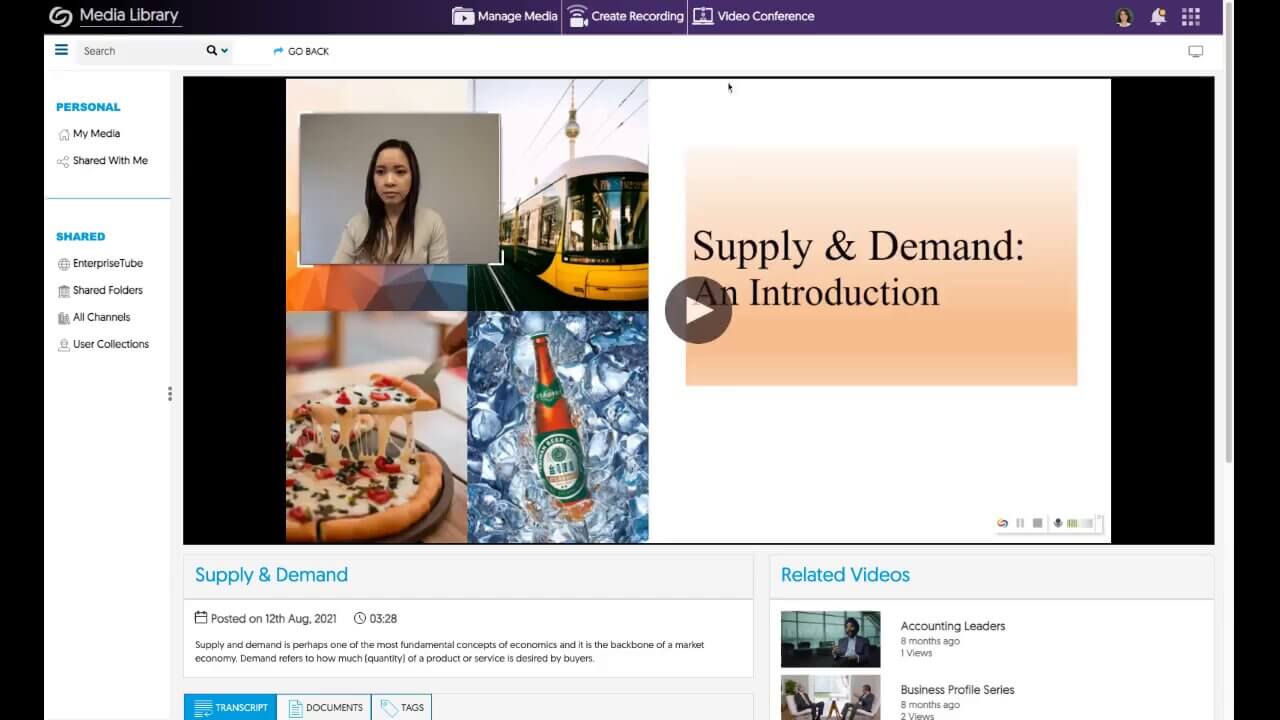This screenshot has height=720, width=1280.
Task: Click the Media Library title text
Action: point(129,15)
